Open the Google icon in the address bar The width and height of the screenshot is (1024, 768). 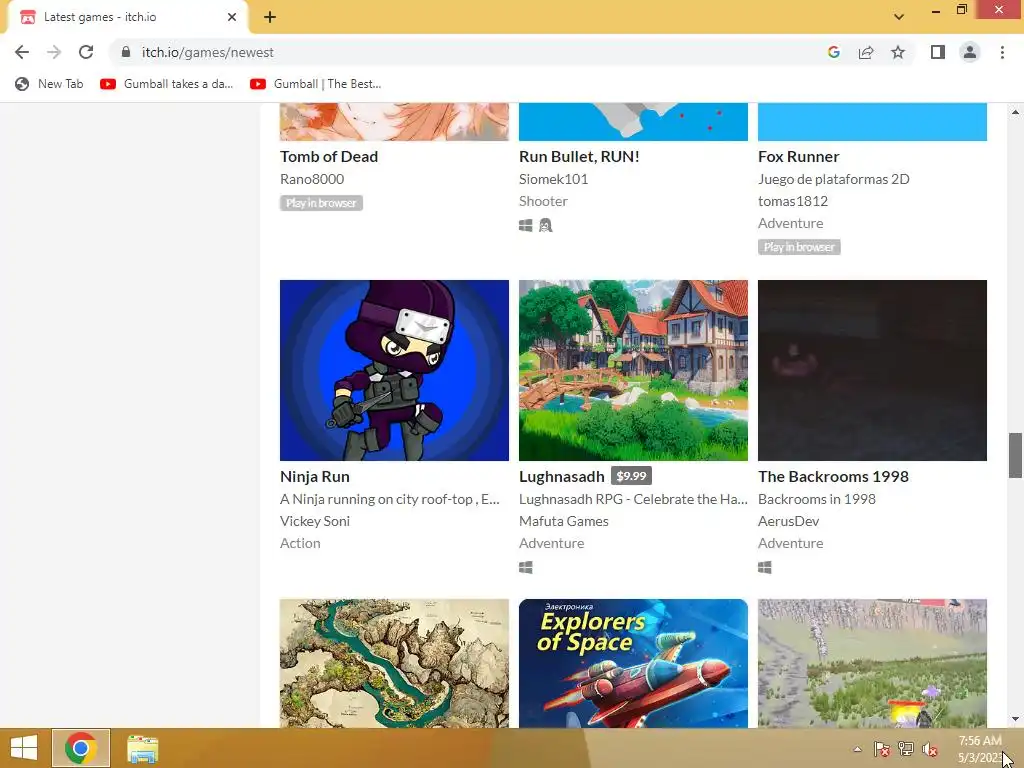(x=833, y=52)
